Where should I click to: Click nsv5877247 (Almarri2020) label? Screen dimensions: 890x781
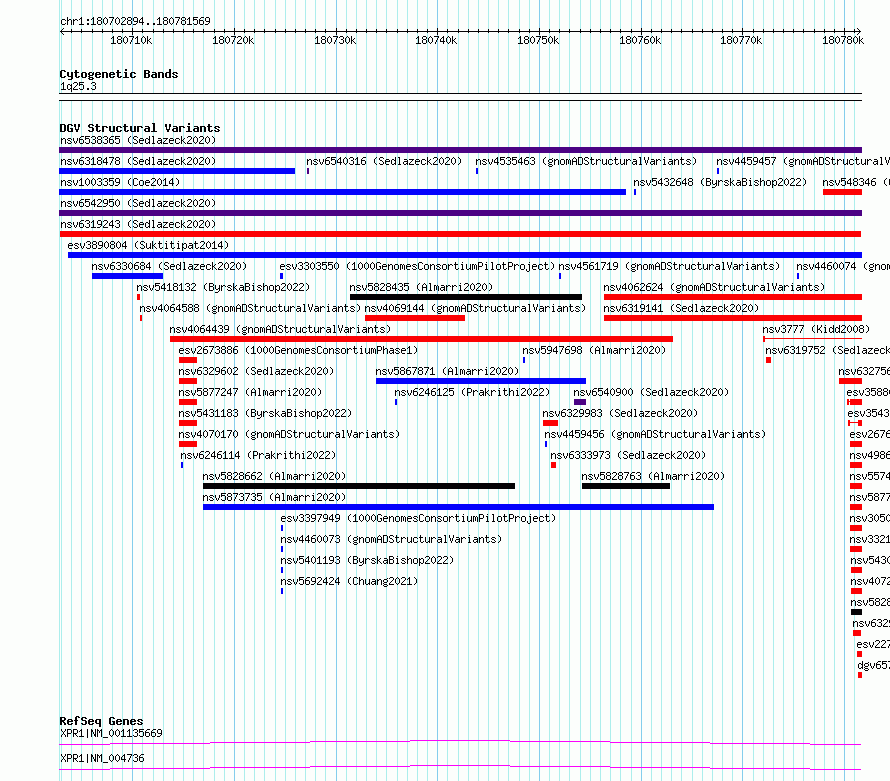pos(250,392)
